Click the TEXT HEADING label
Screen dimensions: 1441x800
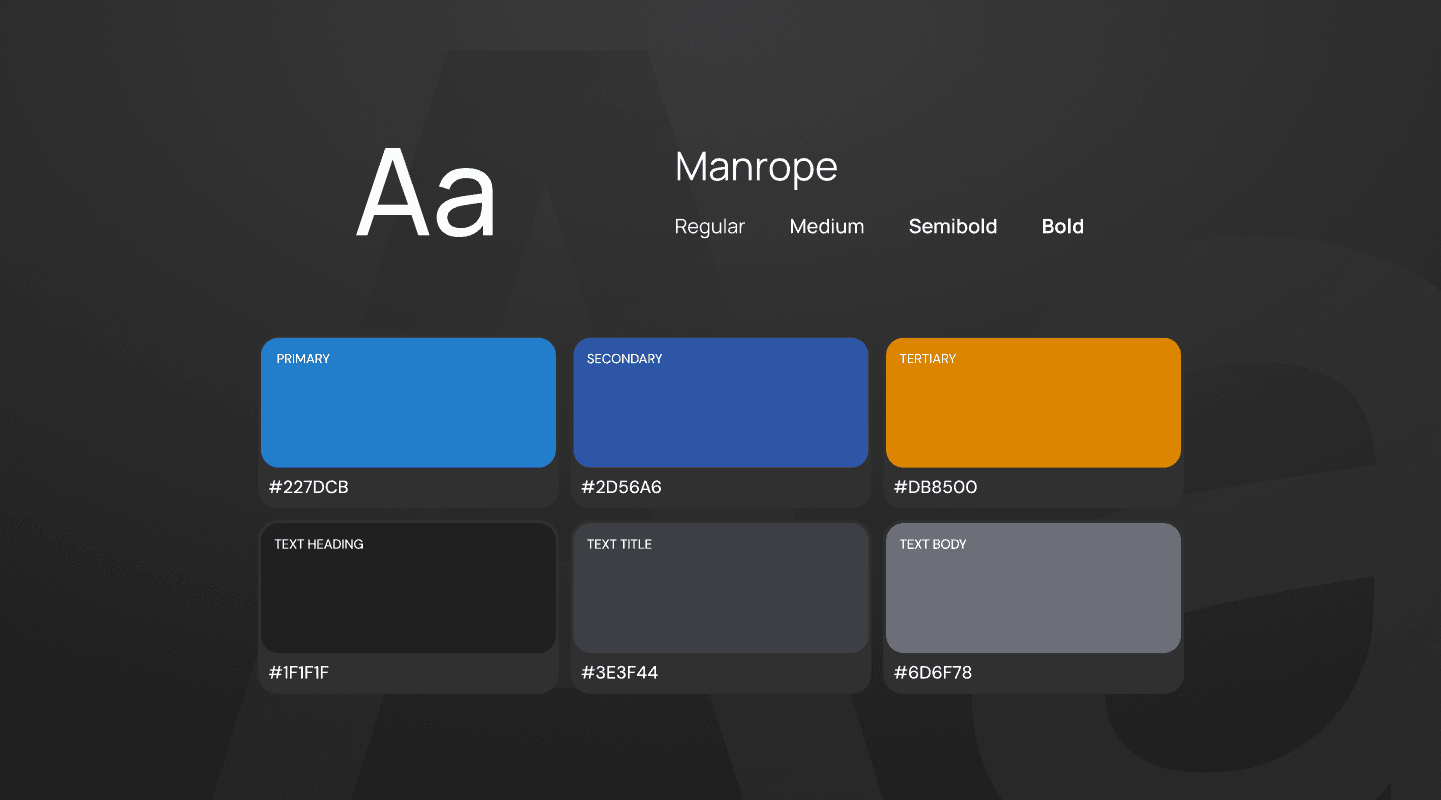pos(319,545)
